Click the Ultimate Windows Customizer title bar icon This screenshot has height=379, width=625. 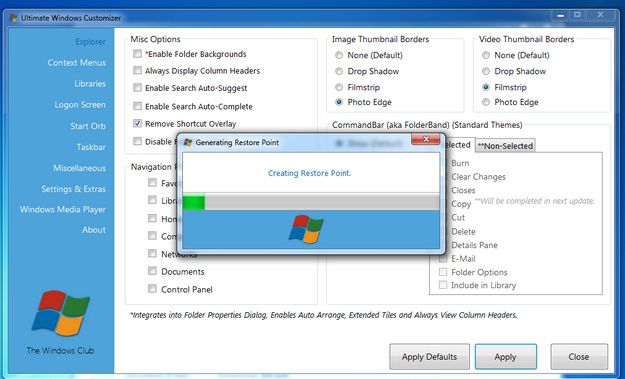pos(14,18)
